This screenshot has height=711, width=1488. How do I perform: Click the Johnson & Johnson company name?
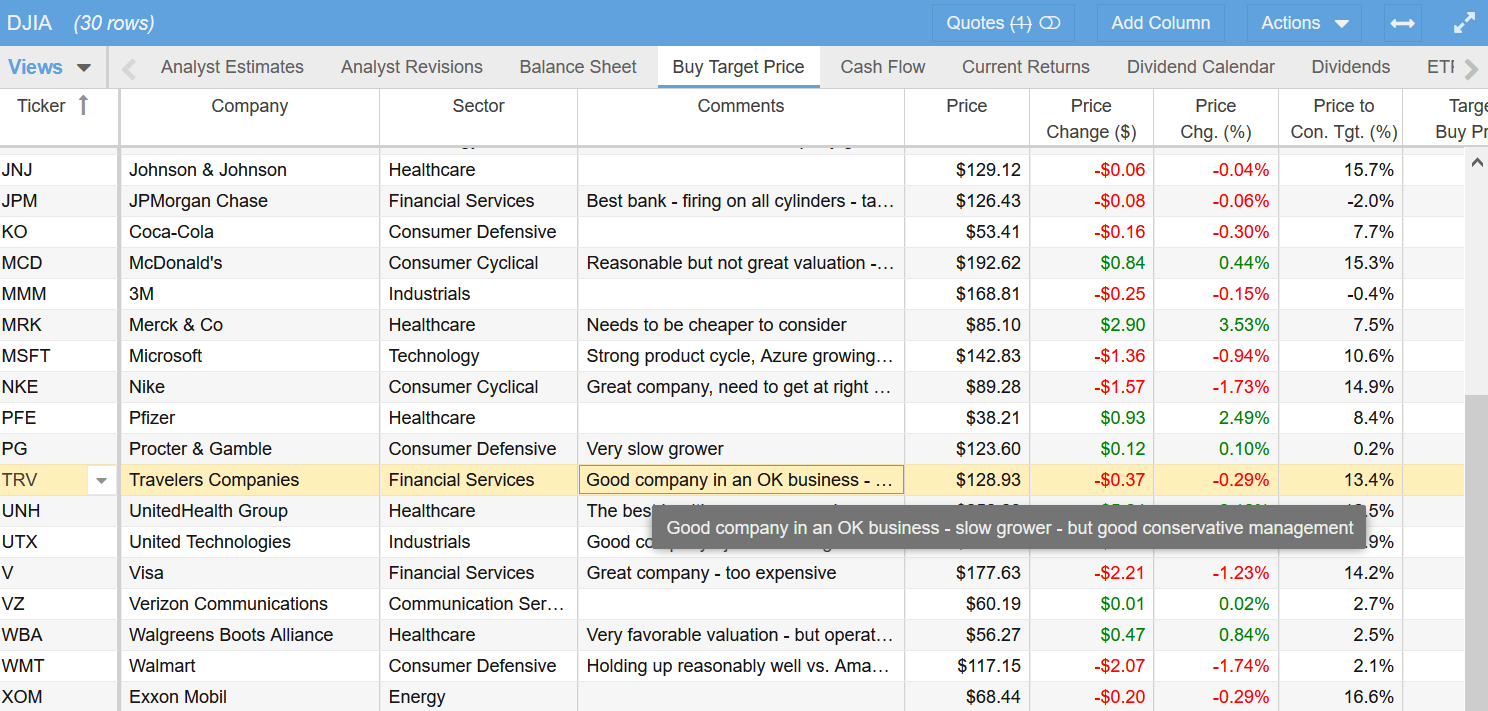pyautogui.click(x=208, y=170)
